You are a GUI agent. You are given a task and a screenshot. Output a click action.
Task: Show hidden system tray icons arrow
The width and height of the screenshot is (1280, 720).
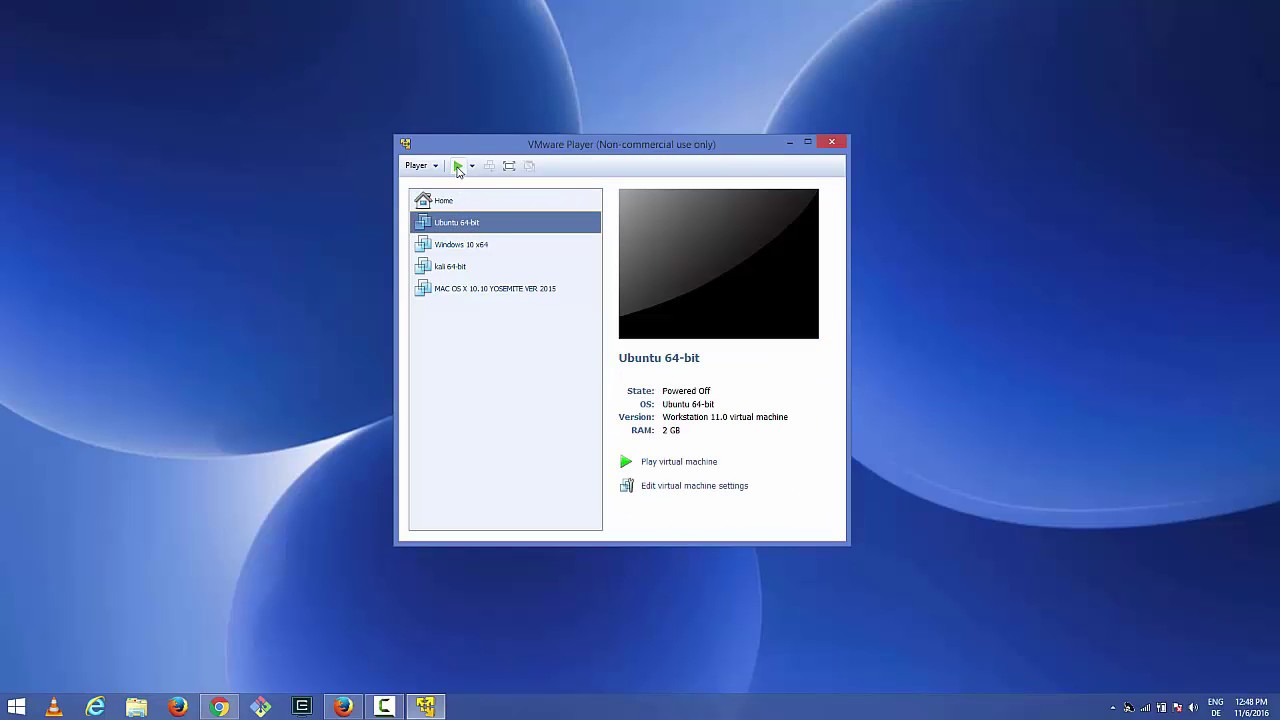tap(1113, 708)
